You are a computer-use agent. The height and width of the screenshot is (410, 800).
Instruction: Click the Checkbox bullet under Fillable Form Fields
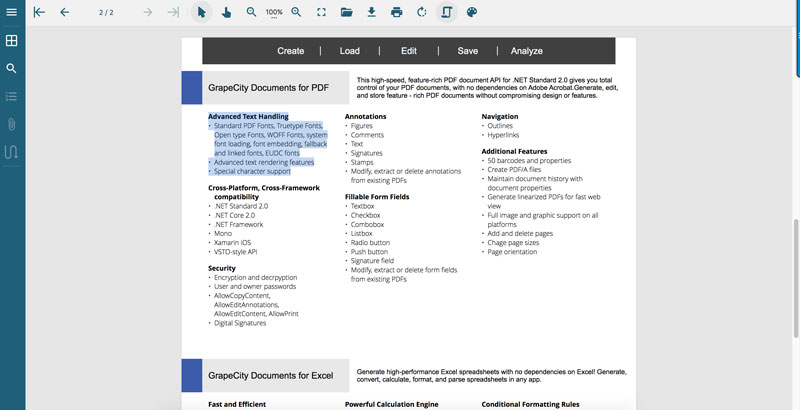[365, 215]
